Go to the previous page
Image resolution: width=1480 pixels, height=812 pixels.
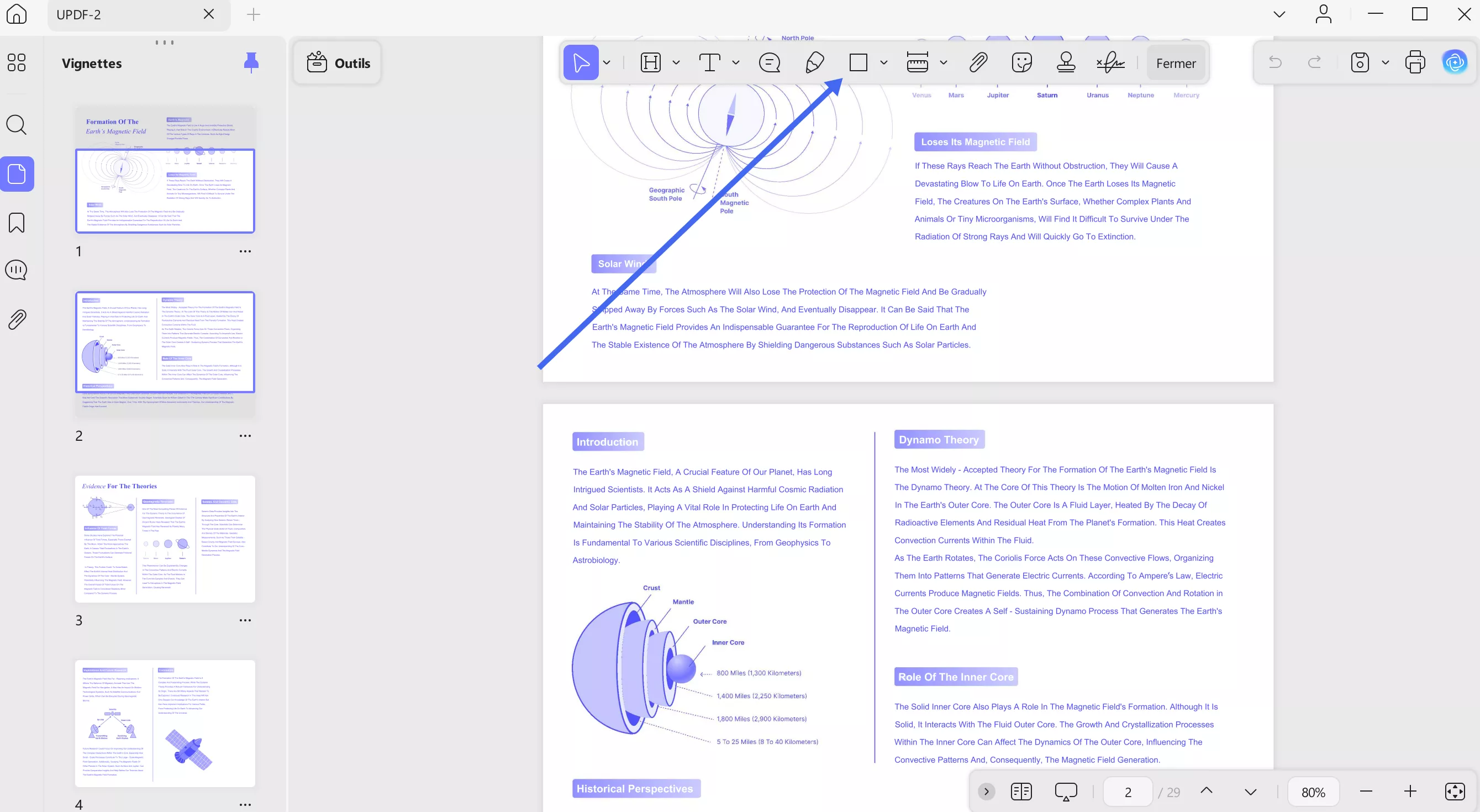[x=1207, y=791]
